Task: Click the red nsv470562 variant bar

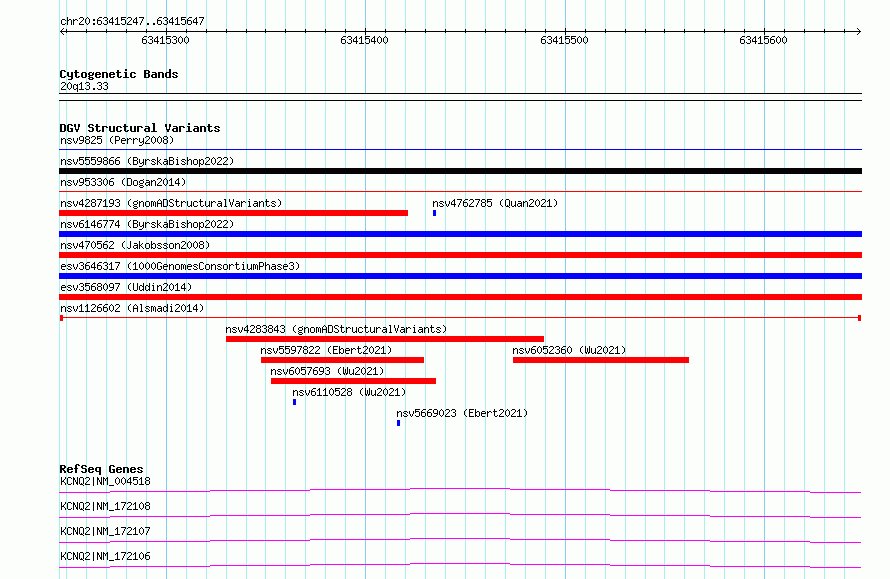Action: (x=460, y=255)
